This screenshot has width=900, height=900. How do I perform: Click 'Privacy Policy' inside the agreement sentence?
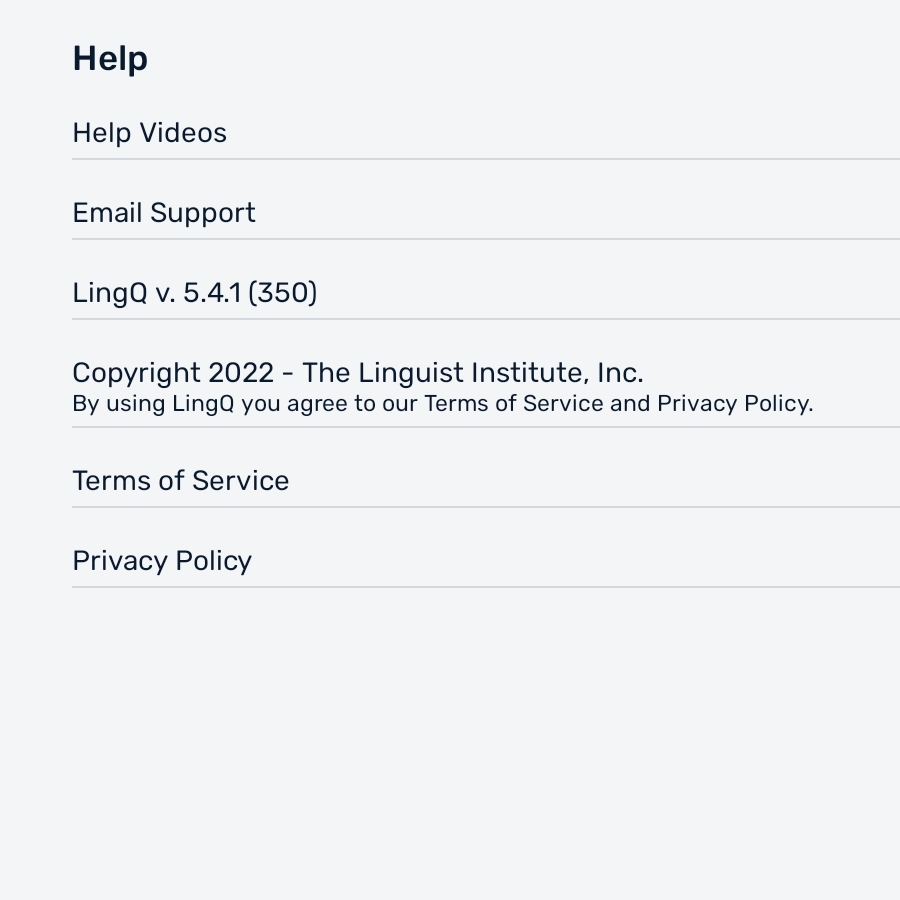click(733, 404)
